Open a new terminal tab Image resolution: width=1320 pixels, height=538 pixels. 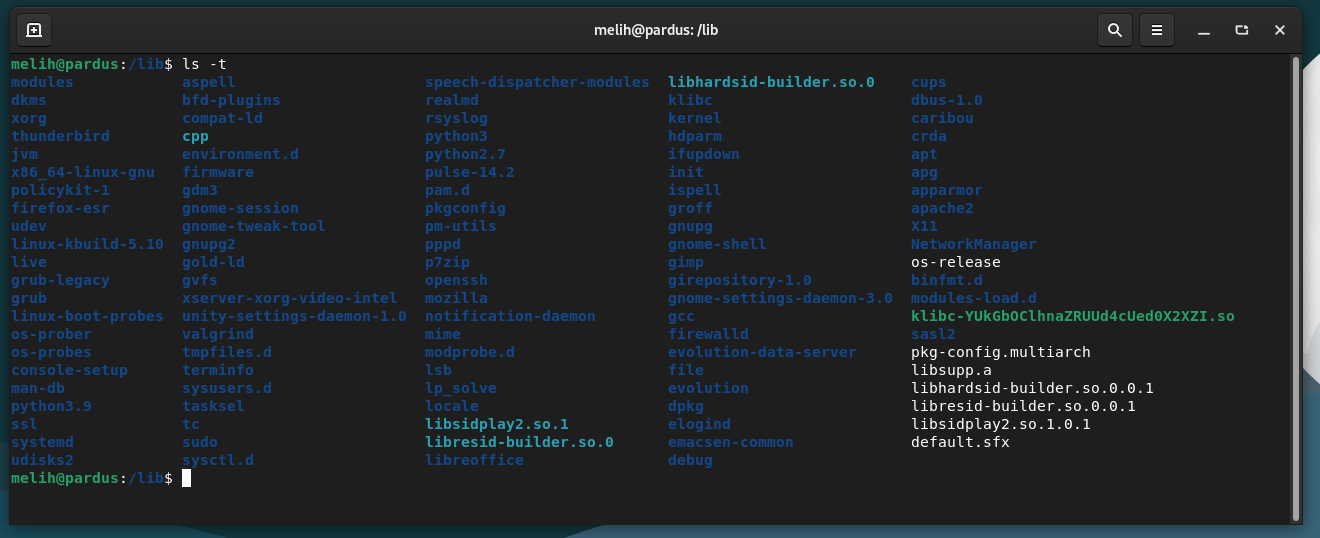(34, 30)
